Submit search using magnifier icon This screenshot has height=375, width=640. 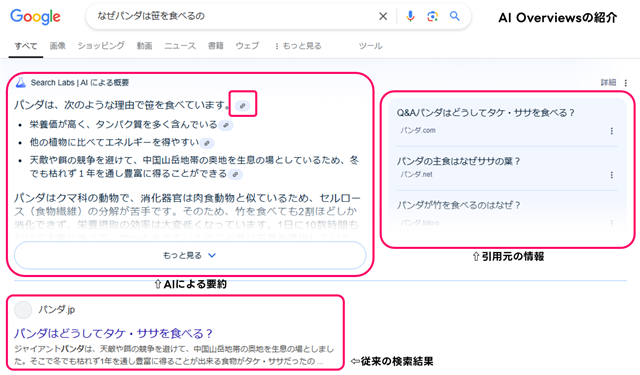455,16
